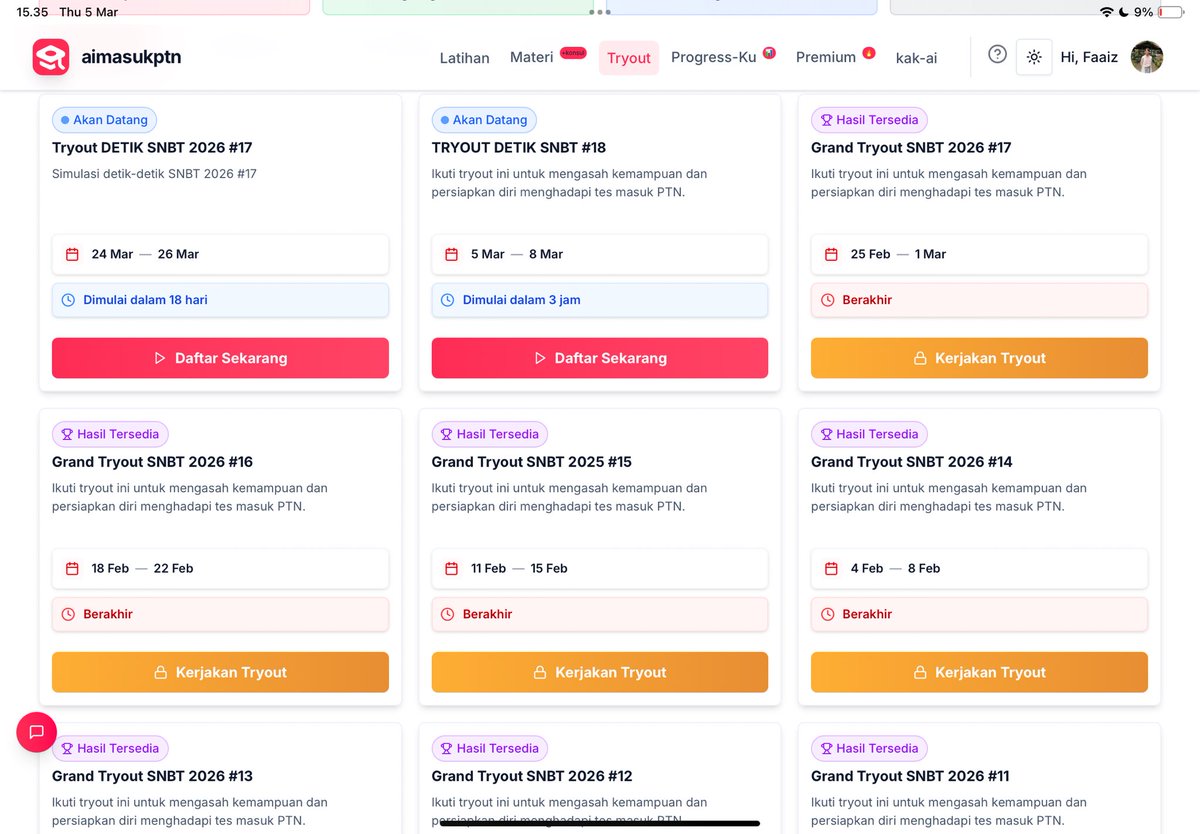This screenshot has height=834, width=1200.
Task: Select the Tryout tab
Action: (629, 58)
